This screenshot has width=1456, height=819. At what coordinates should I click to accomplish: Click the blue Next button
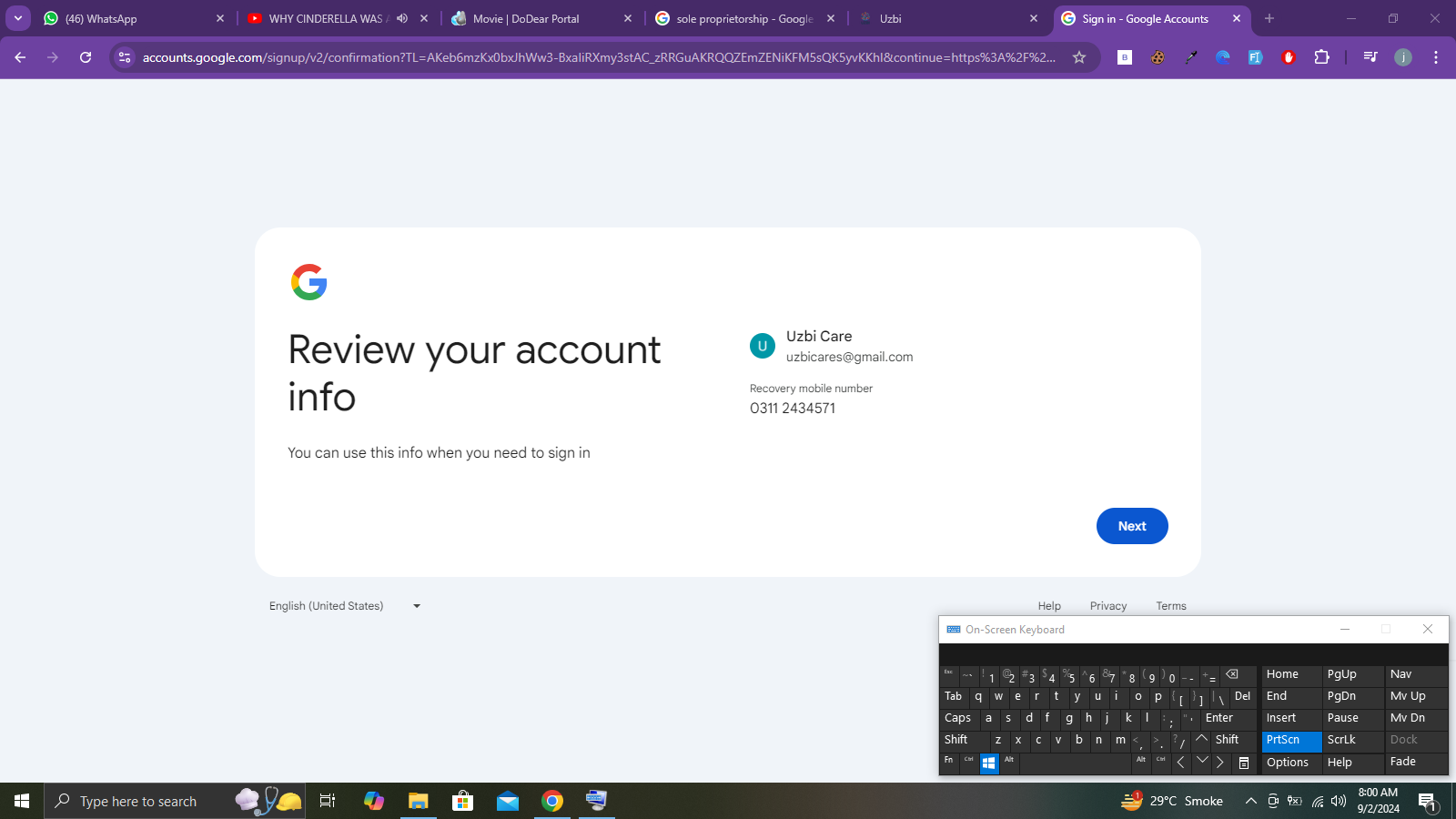pos(1132,526)
